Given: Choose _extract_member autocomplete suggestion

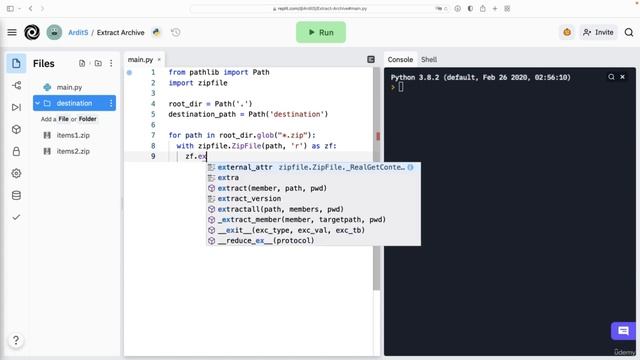Looking at the screenshot, I should [x=313, y=220].
